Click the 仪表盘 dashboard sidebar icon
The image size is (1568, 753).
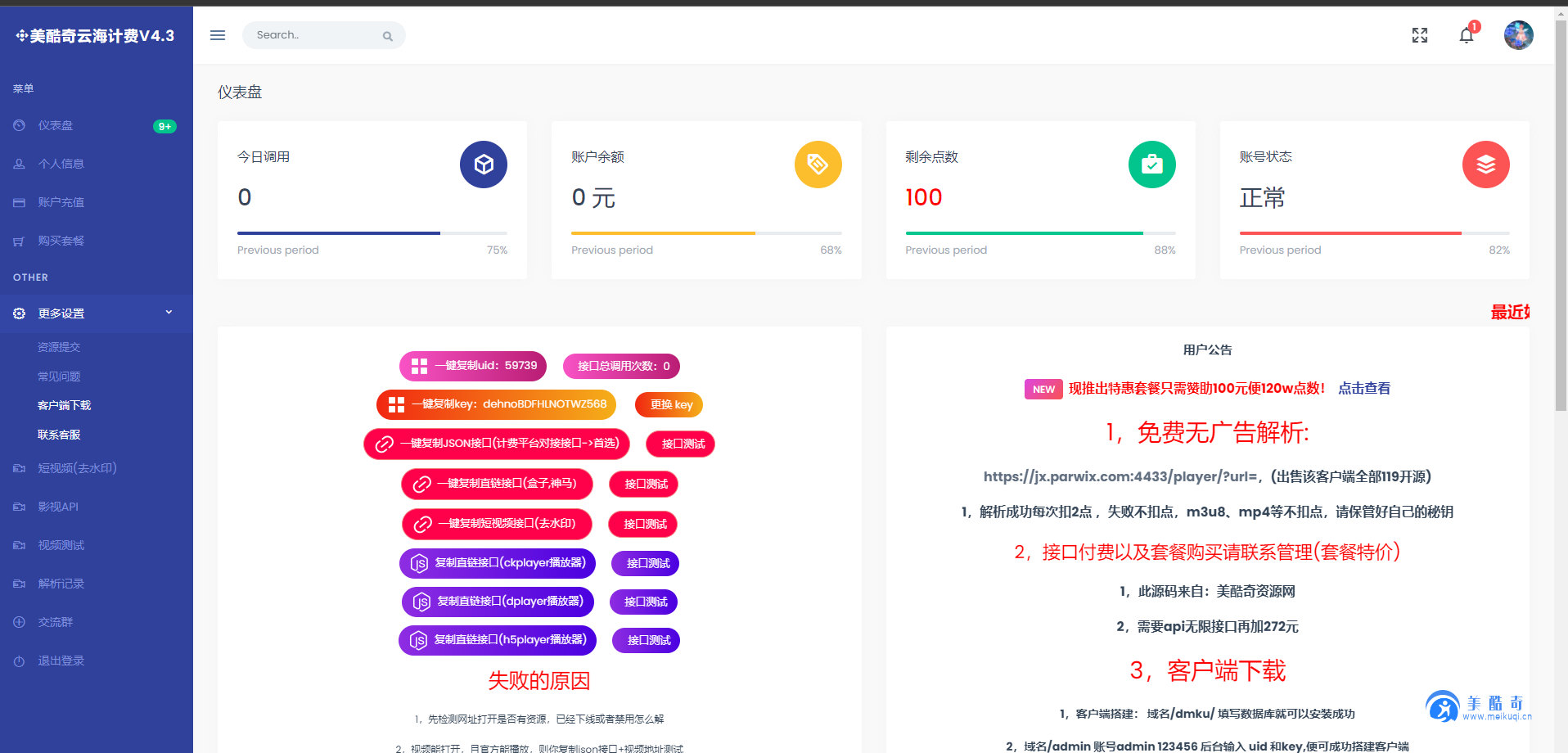19,125
